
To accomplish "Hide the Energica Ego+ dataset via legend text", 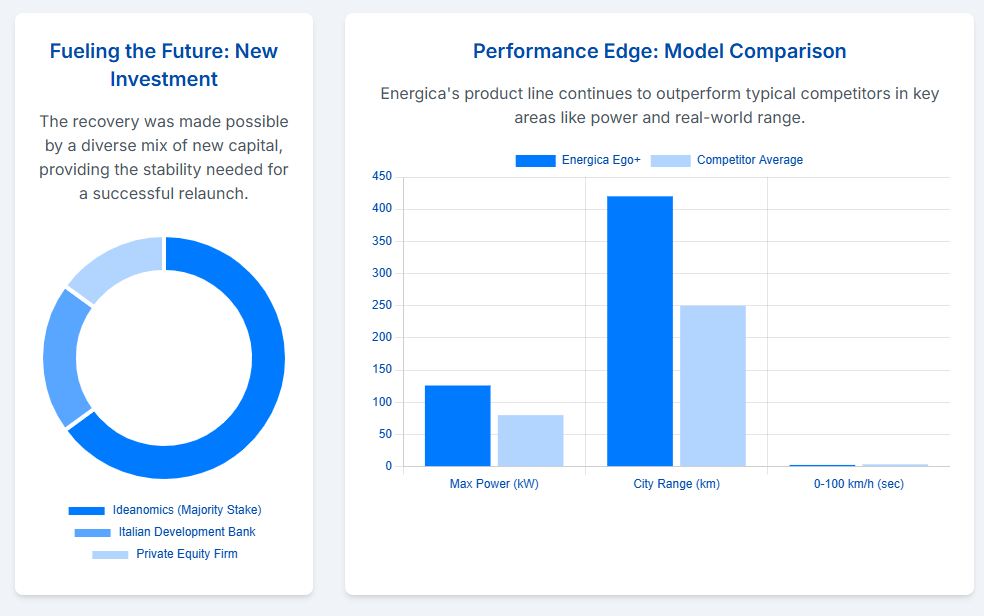I will [x=601, y=161].
